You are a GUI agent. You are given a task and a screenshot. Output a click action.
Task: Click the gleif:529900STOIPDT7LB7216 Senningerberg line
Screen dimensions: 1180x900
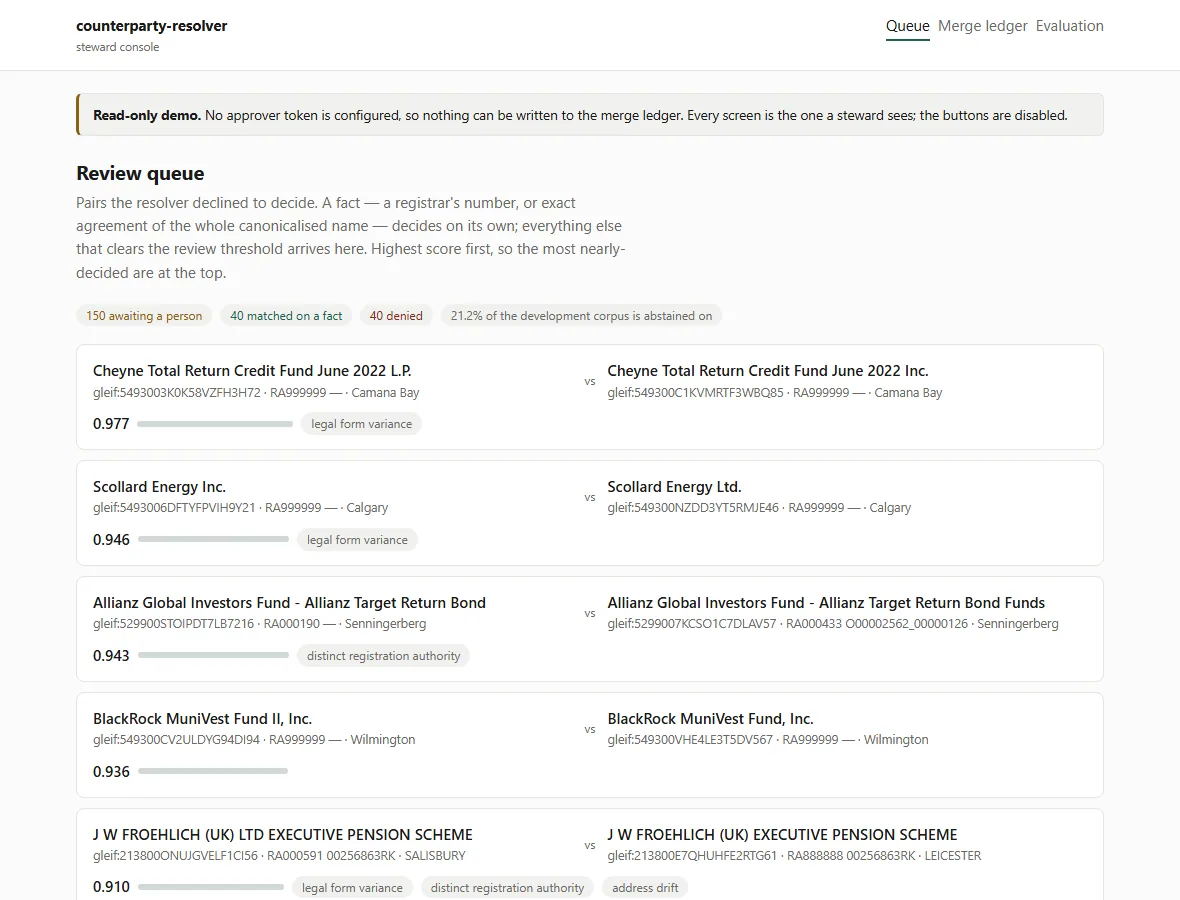pyautogui.click(x=260, y=624)
